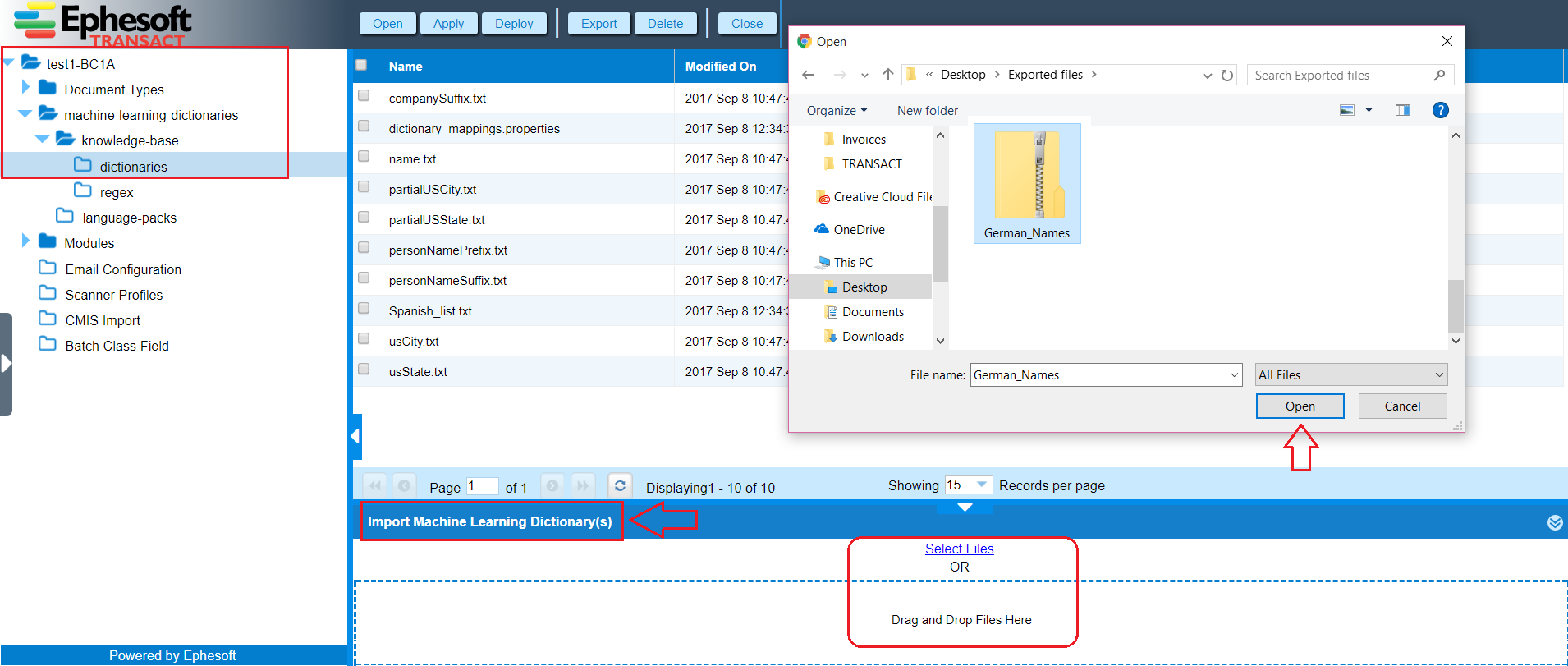The height and width of the screenshot is (666, 1568).
Task: Check the partialUSState.txt row checkbox
Action: click(x=364, y=217)
